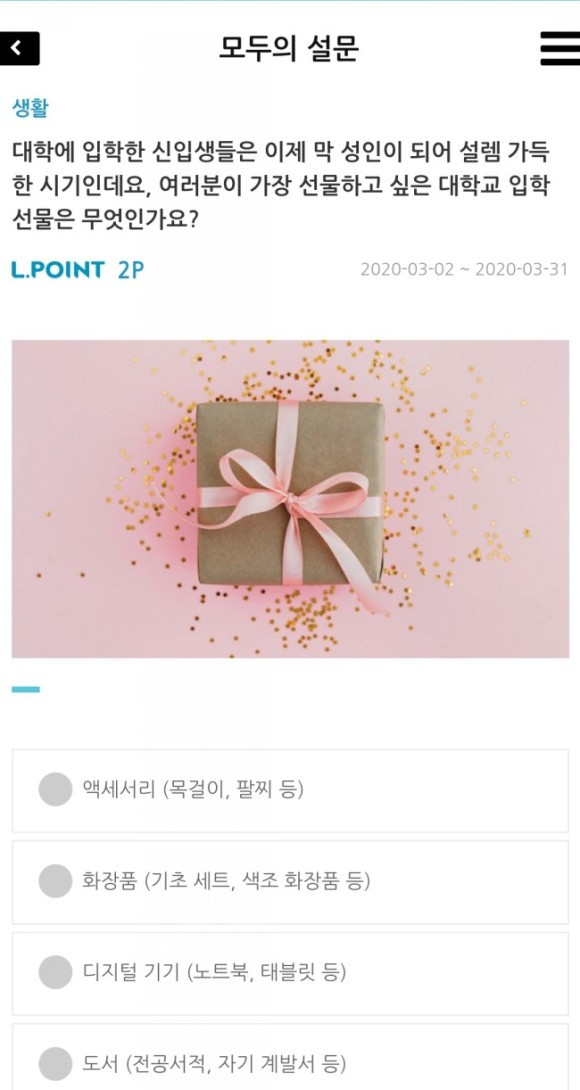Screen dimensions: 580x1090
Task: Click the survey date range text
Action: 464,270
